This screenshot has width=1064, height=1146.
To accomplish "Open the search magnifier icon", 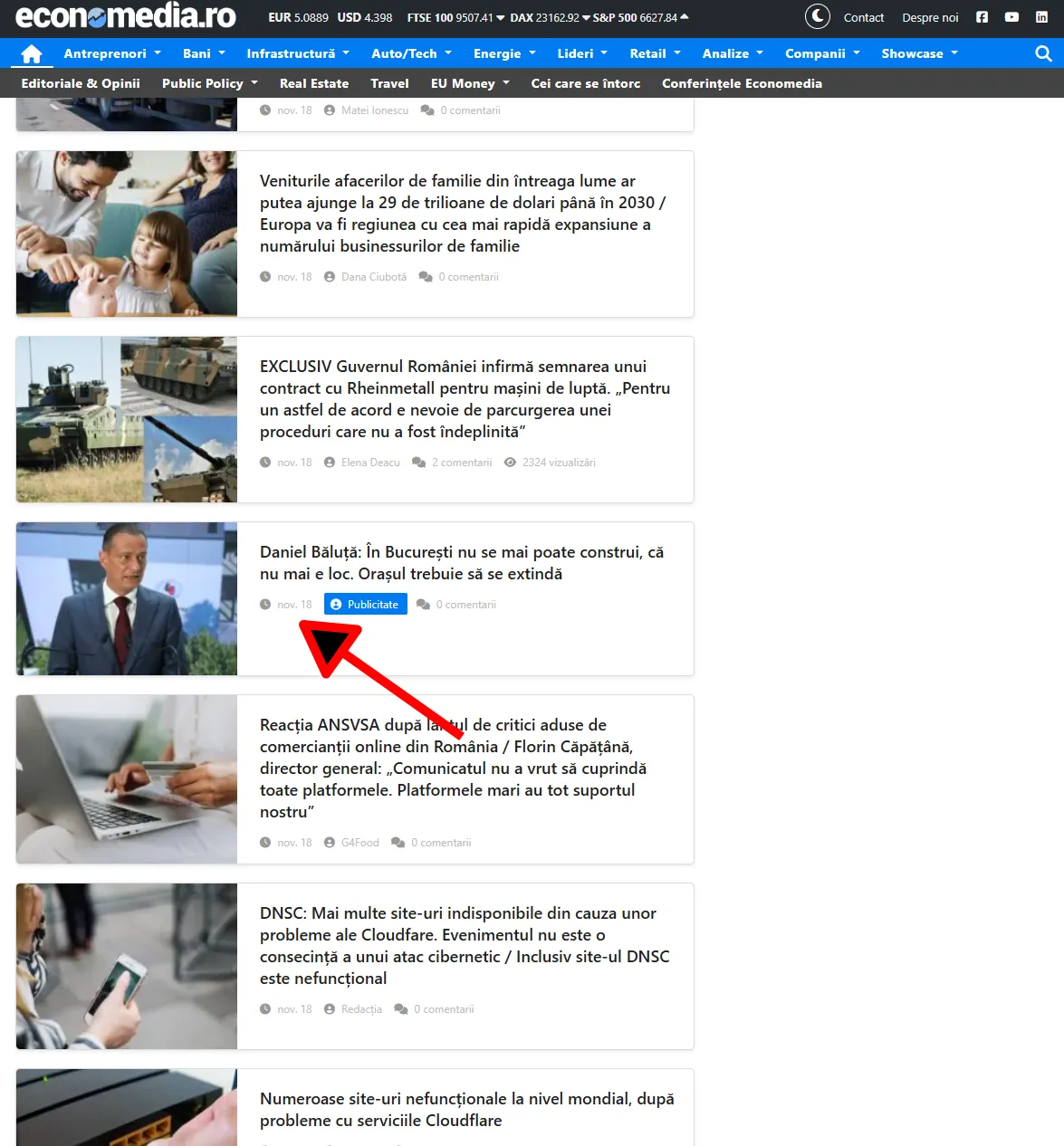I will point(1043,53).
